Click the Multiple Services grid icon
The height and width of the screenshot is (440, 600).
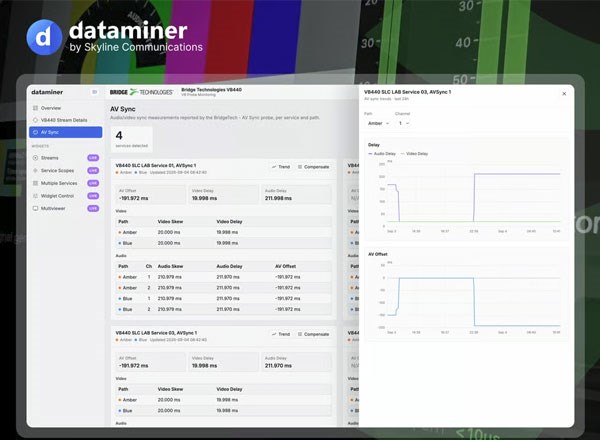35,183
